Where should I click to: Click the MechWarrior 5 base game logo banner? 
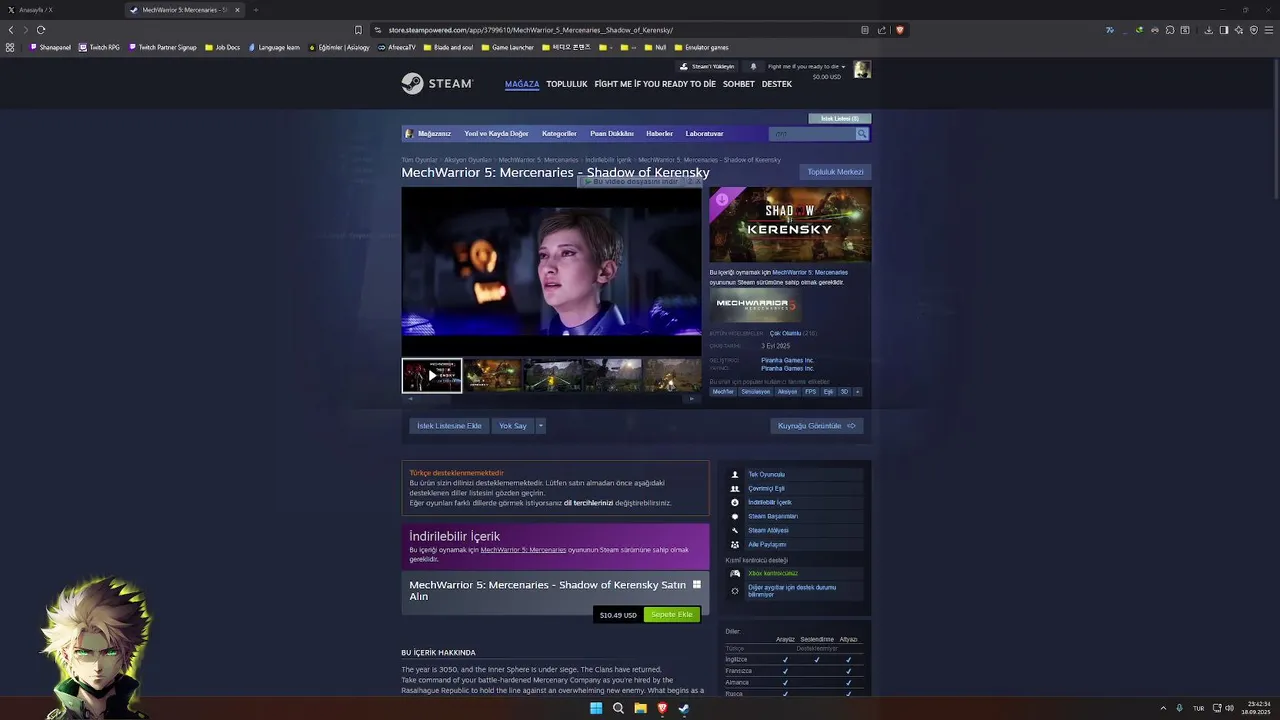[x=755, y=304]
